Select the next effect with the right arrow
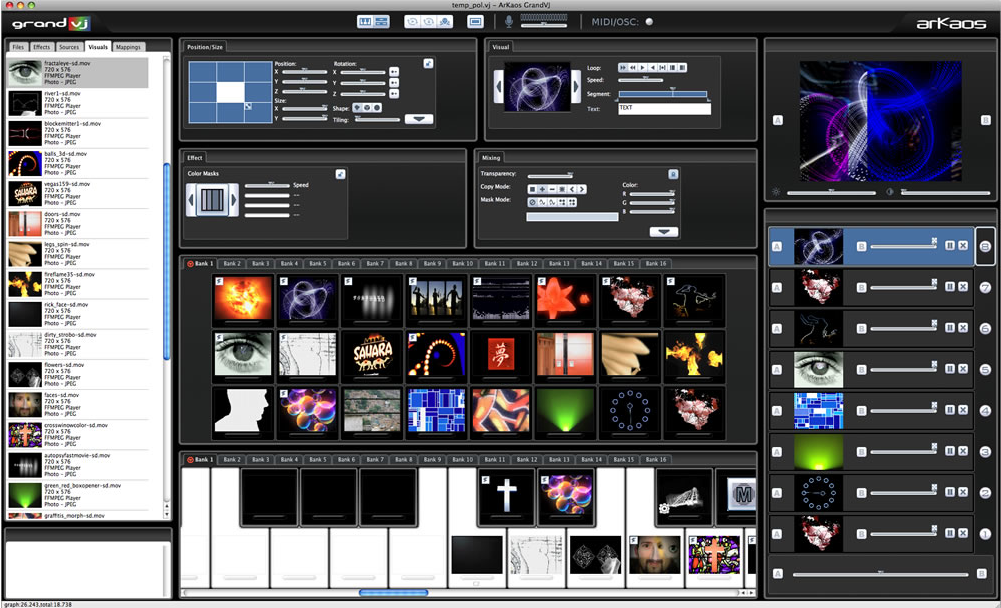1001x608 pixels. pos(234,200)
